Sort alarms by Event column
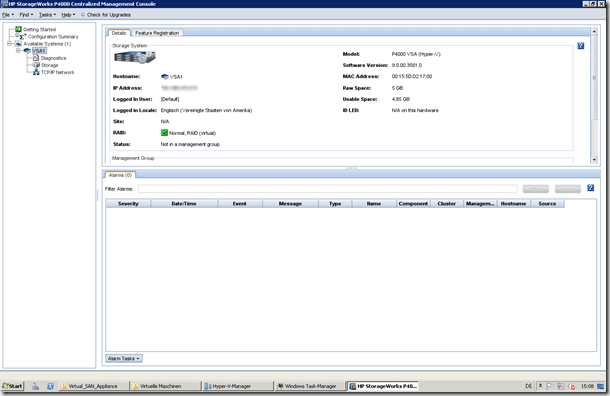The image size is (610, 396). pos(240,203)
